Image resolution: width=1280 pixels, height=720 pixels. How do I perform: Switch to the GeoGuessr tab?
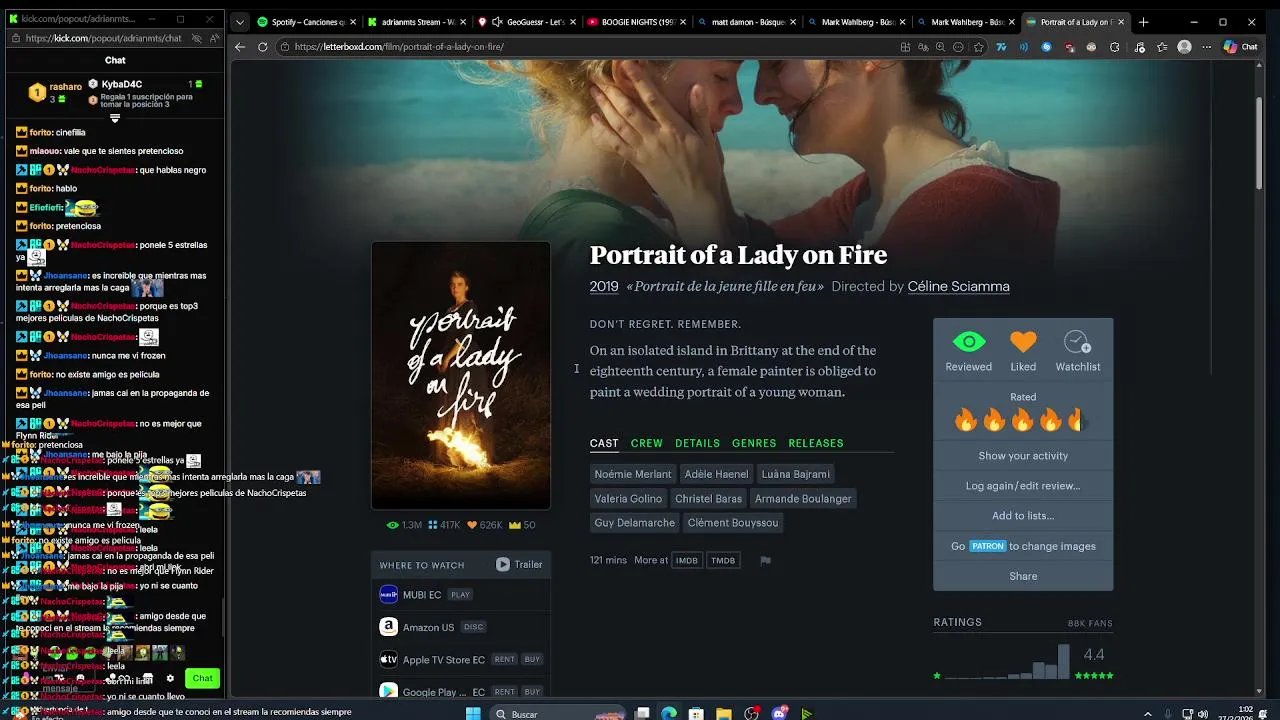pyautogui.click(x=527, y=22)
